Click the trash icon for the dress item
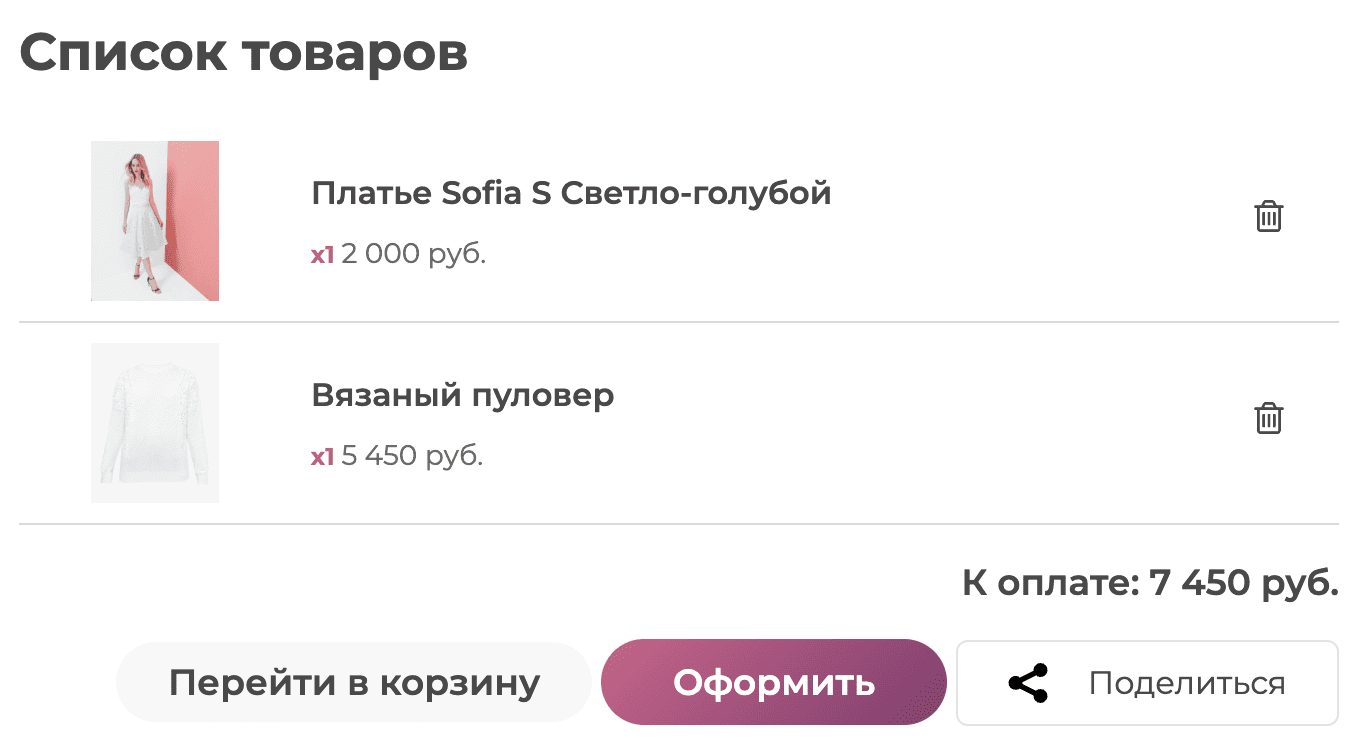1372x752 pixels. 1268,215
